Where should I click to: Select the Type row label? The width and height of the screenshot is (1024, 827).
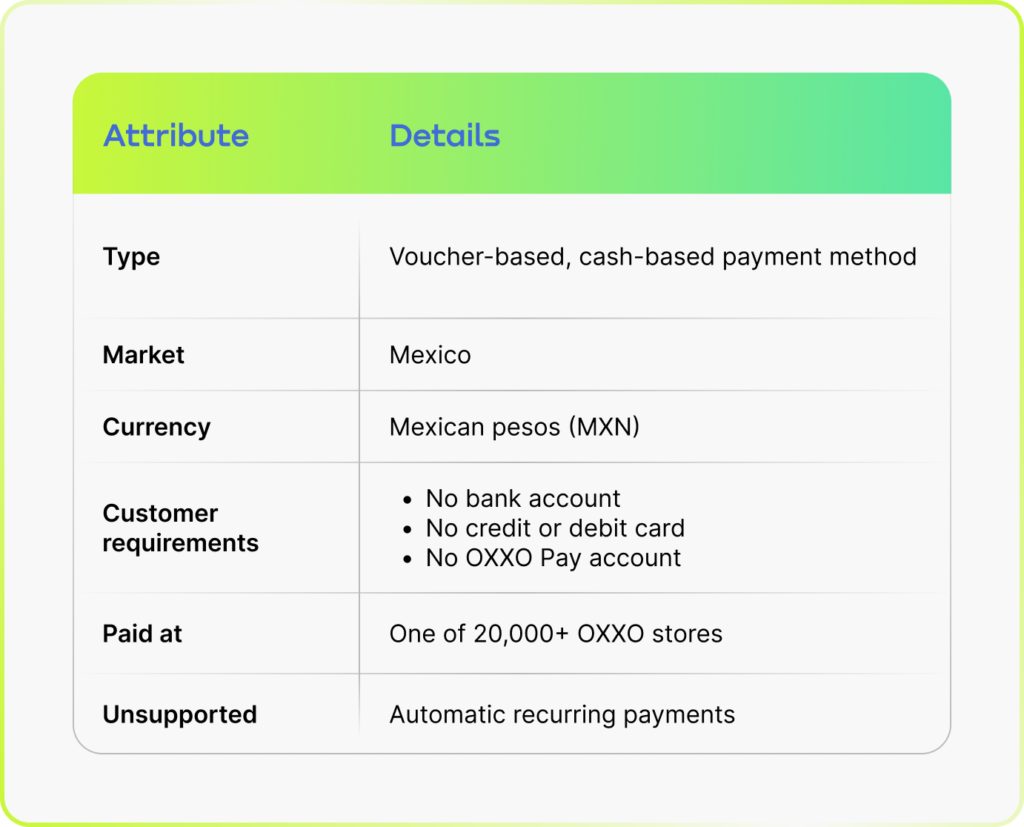pos(131,257)
